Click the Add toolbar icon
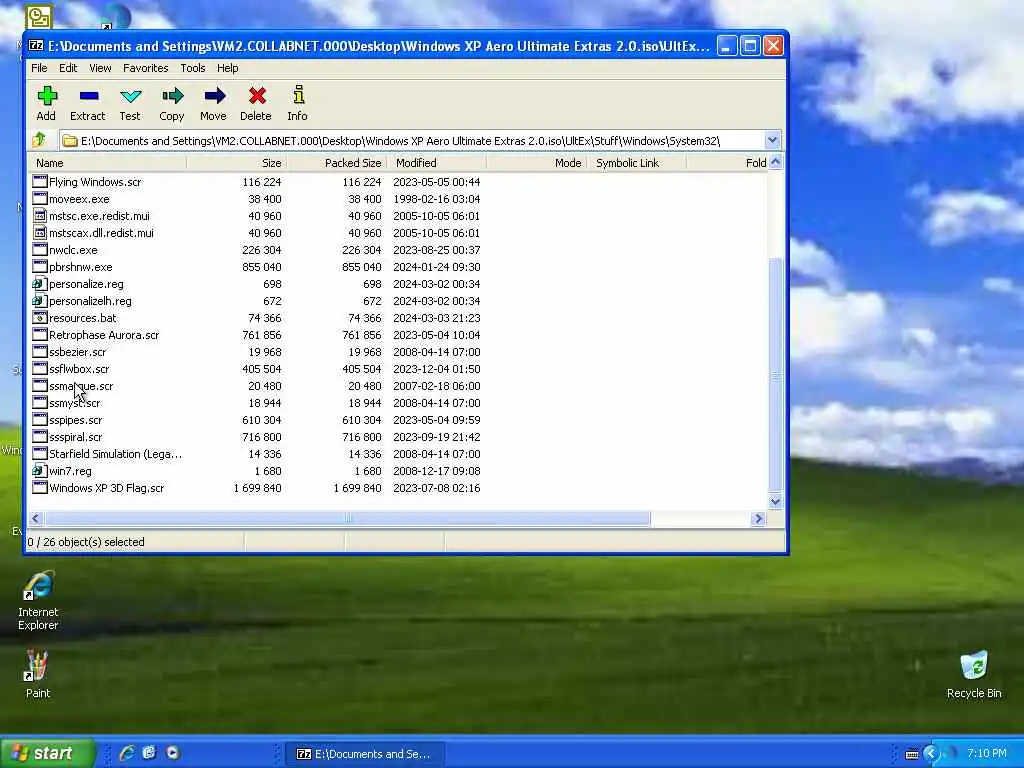 47,97
